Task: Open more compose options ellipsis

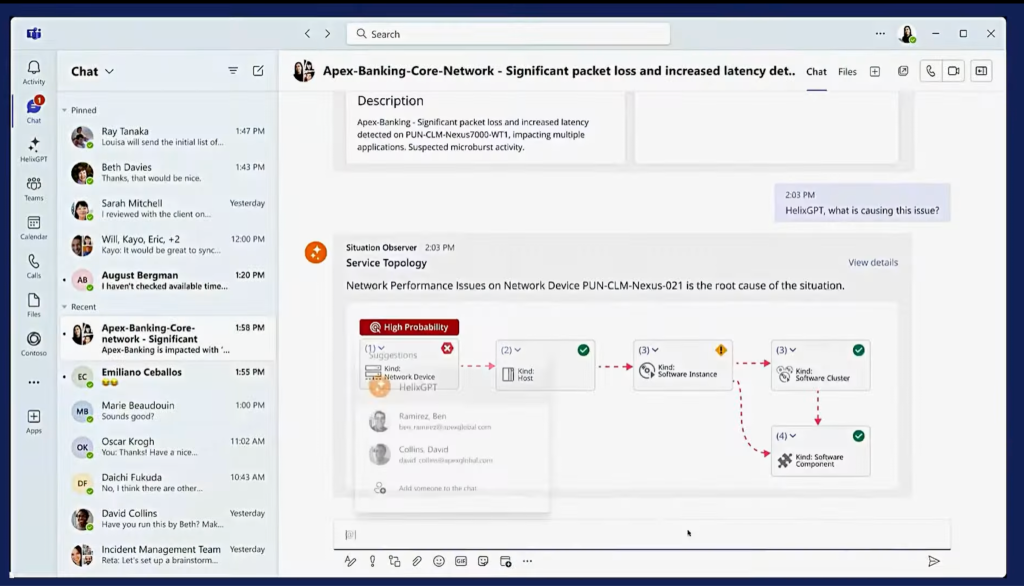Action: tap(528, 561)
